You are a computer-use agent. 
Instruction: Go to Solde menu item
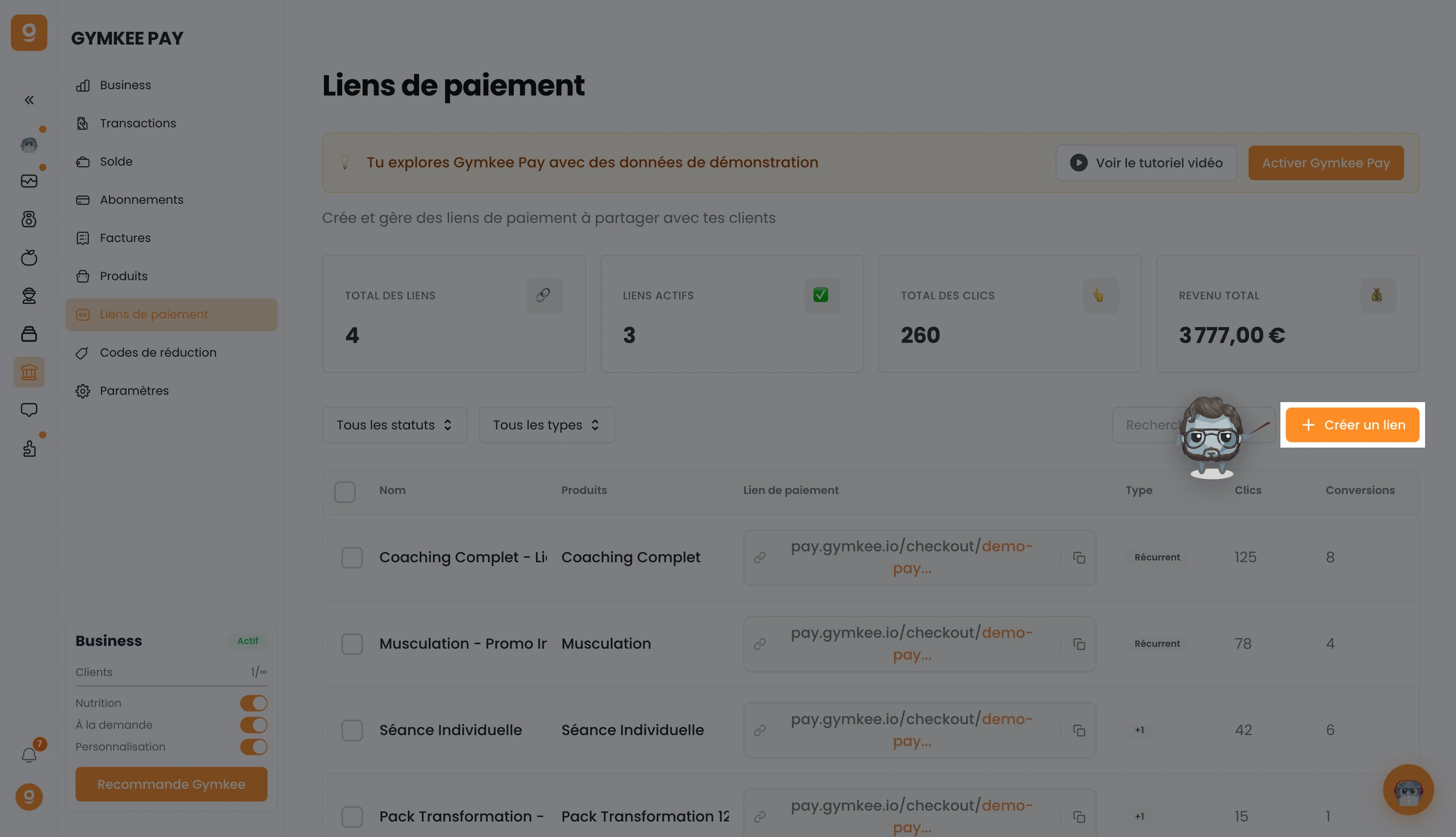click(171, 162)
